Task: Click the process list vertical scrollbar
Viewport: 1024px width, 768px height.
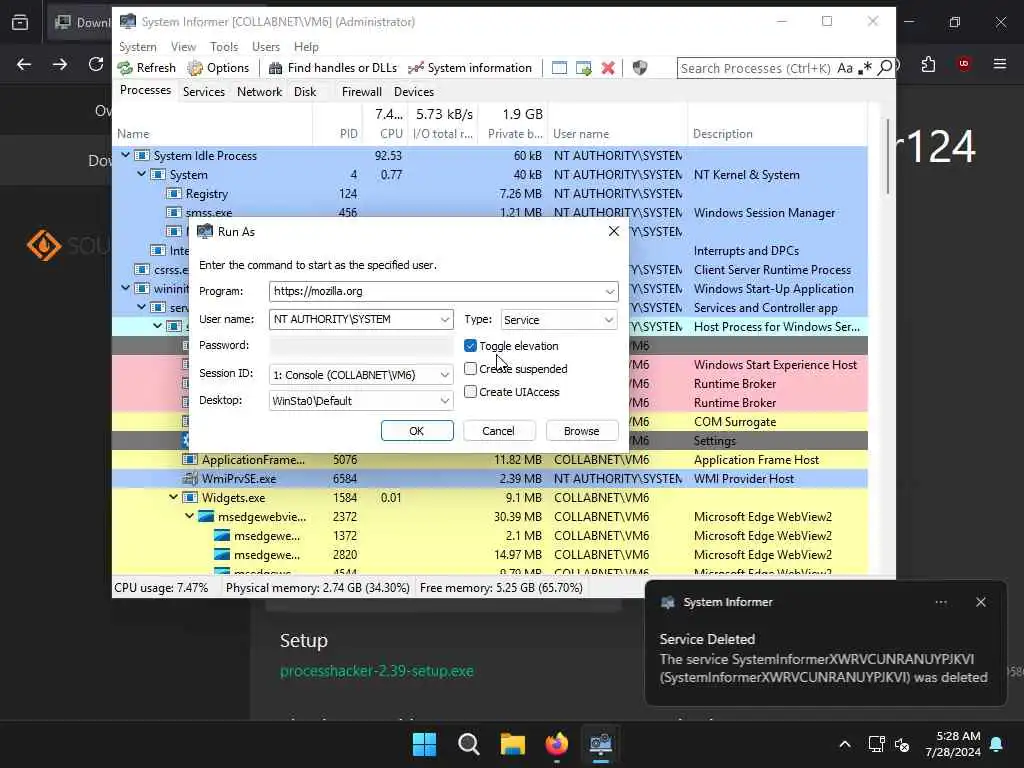Action: pos(887,157)
